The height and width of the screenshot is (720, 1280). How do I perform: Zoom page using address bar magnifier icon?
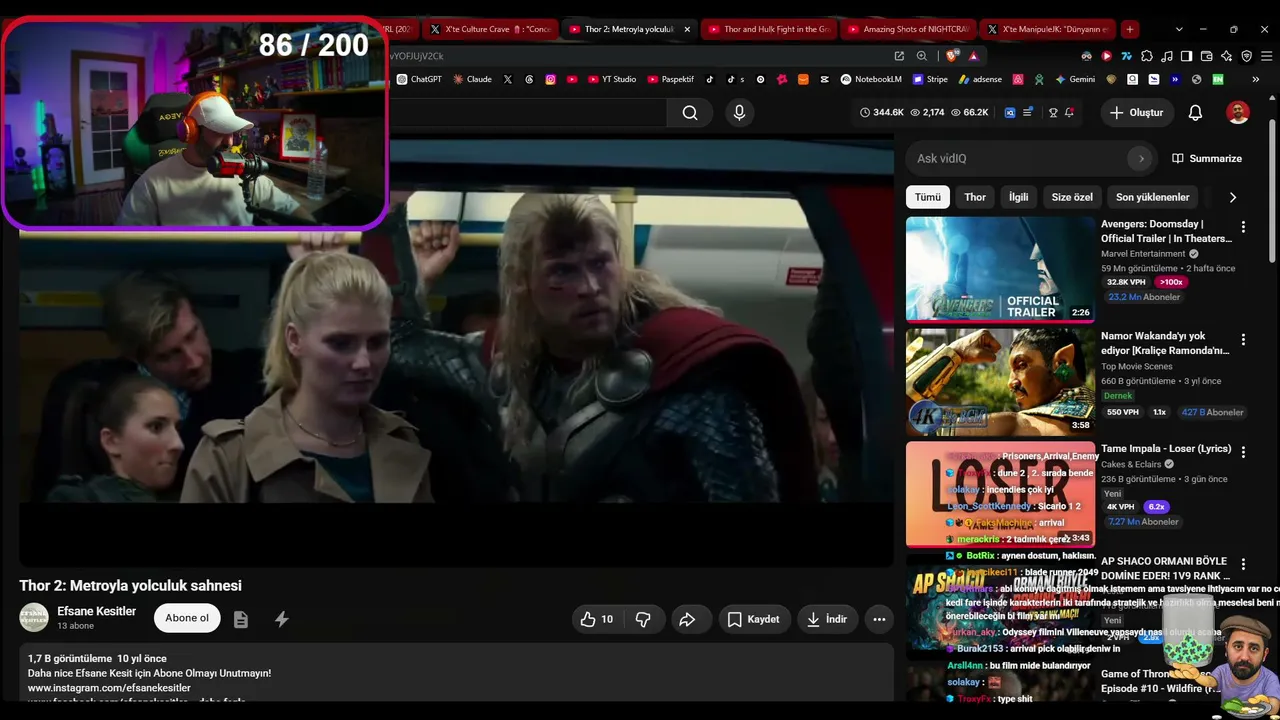click(x=922, y=56)
